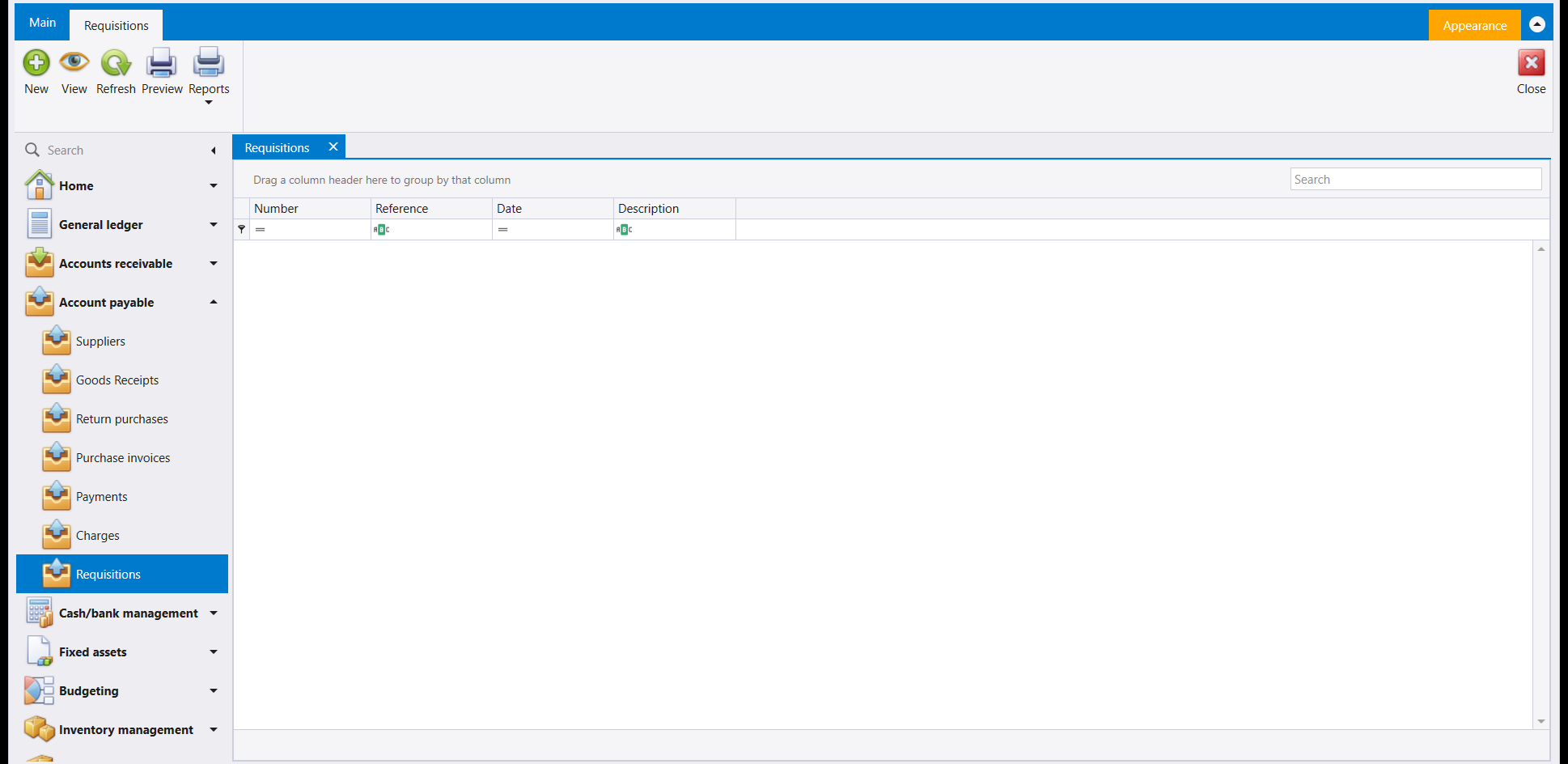Viewport: 1568px width, 764px height.
Task: Click the New requisition icon
Action: (x=36, y=62)
